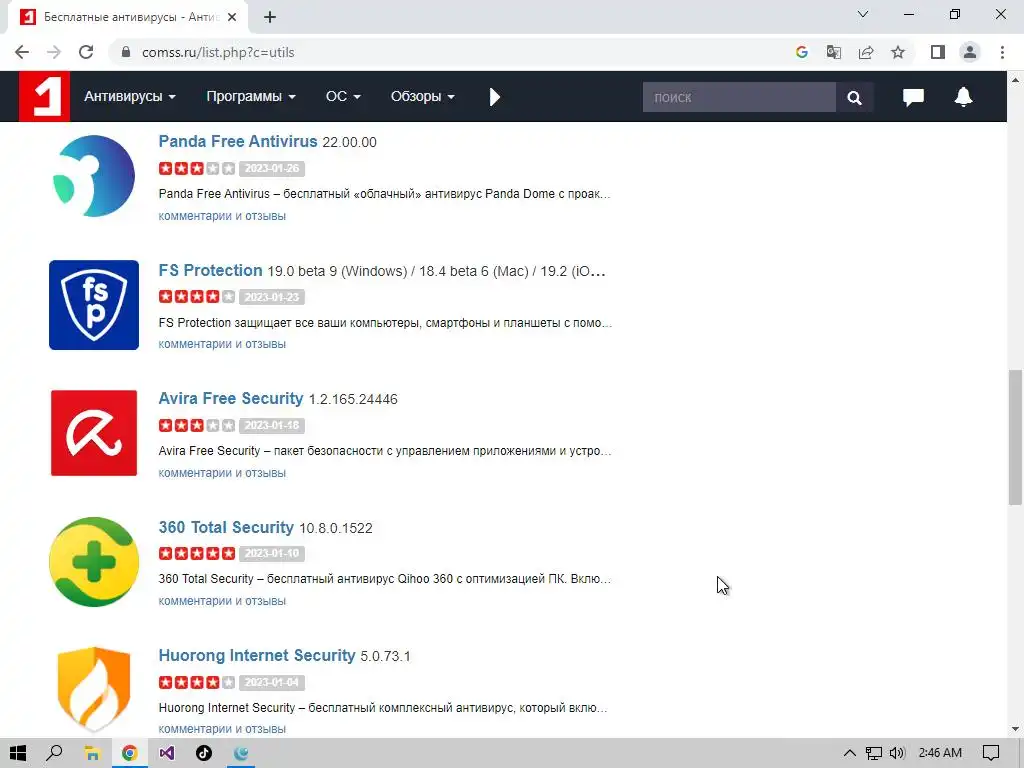The height and width of the screenshot is (768, 1024).
Task: Open the Avira Free Security link
Action: (x=231, y=398)
